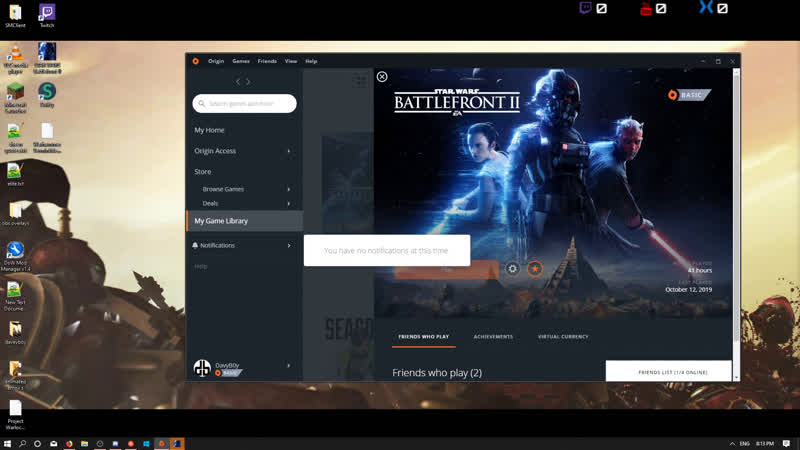Click the 'You have no notifications' message
The height and width of the screenshot is (450, 800).
(386, 251)
